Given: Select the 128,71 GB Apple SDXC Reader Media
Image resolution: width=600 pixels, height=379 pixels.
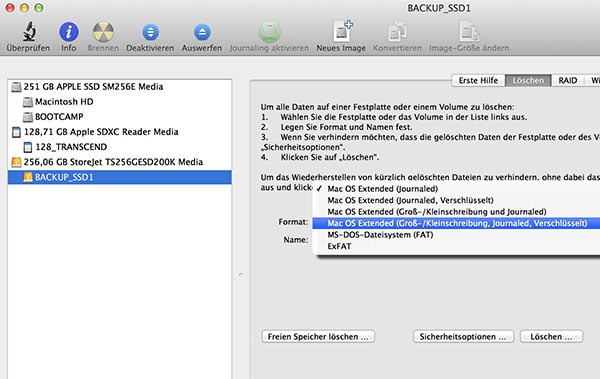Looking at the screenshot, I should pyautogui.click(x=119, y=132).
